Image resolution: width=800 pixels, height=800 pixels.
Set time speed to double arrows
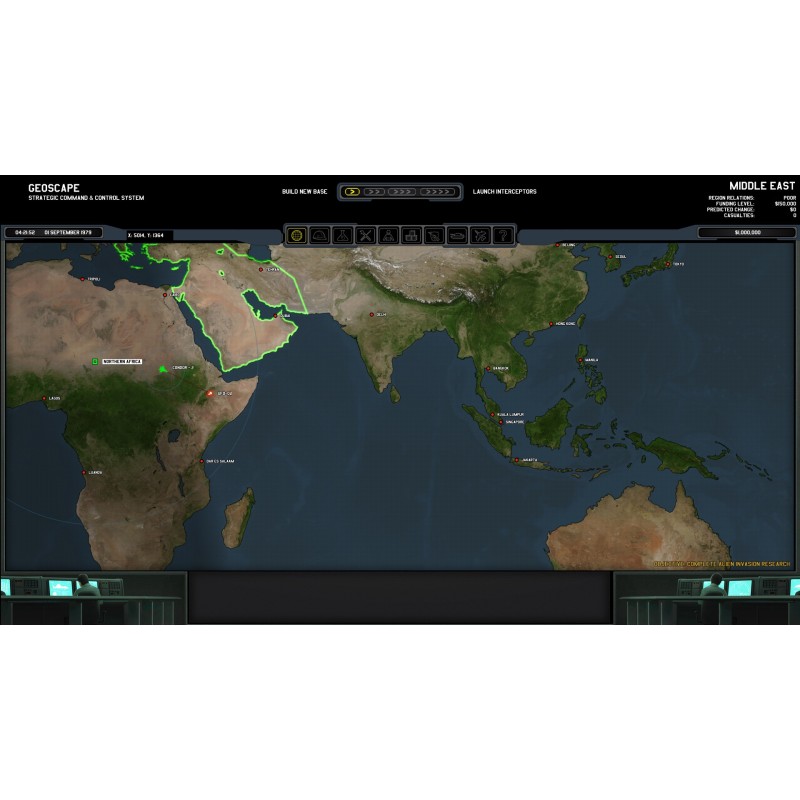point(376,191)
